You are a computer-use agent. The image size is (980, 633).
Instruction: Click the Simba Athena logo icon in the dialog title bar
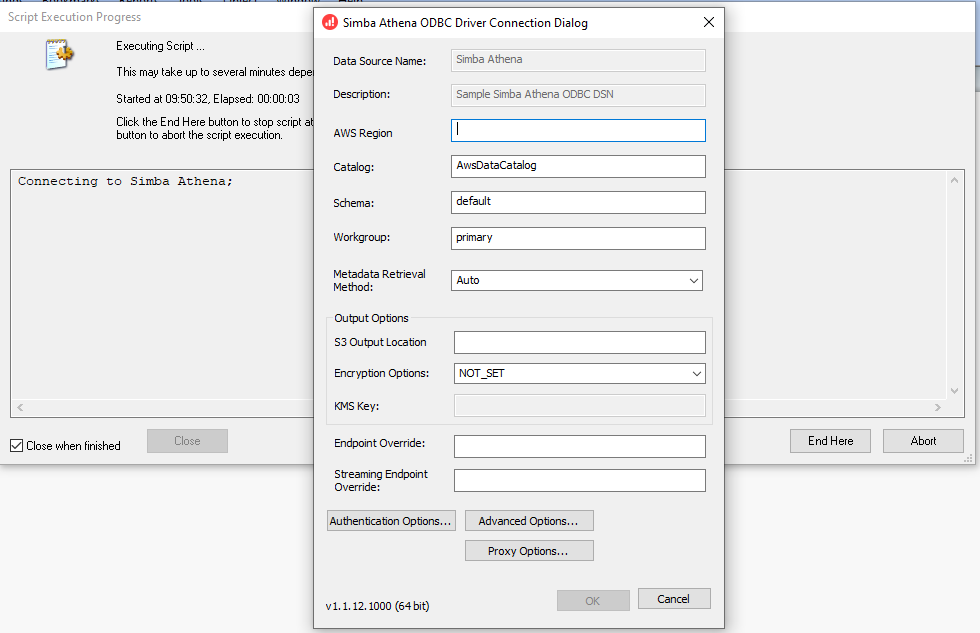coord(330,22)
